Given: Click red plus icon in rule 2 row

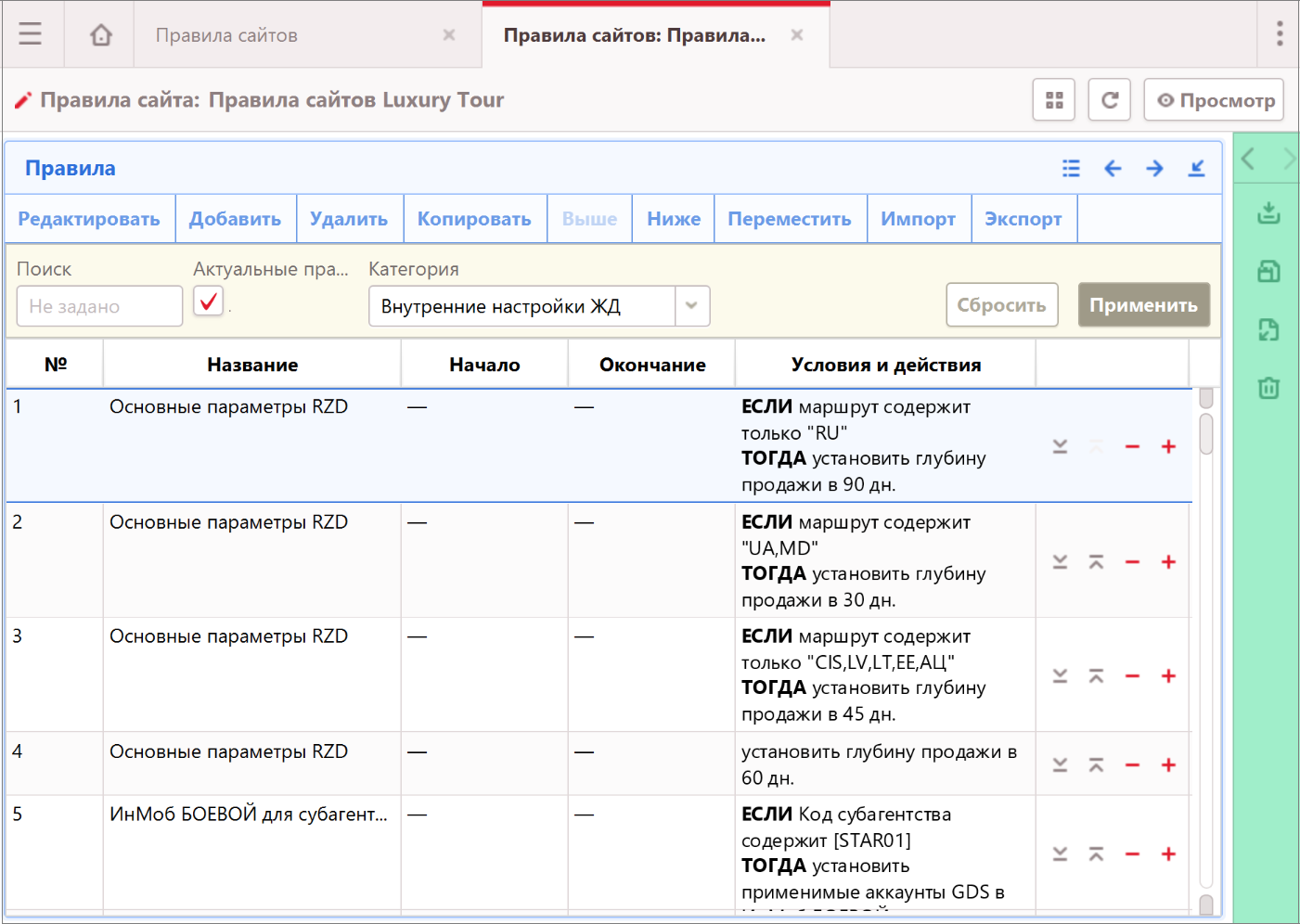Looking at the screenshot, I should pyautogui.click(x=1168, y=562).
